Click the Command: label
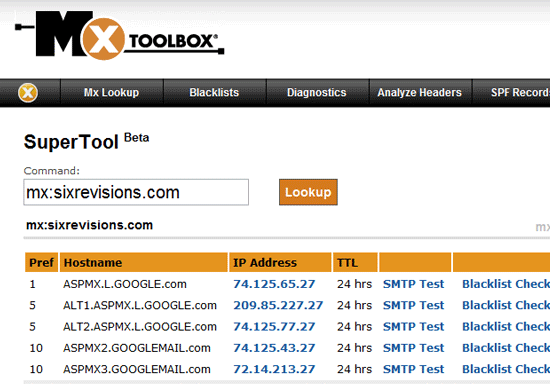The width and height of the screenshot is (550, 384). 52,171
